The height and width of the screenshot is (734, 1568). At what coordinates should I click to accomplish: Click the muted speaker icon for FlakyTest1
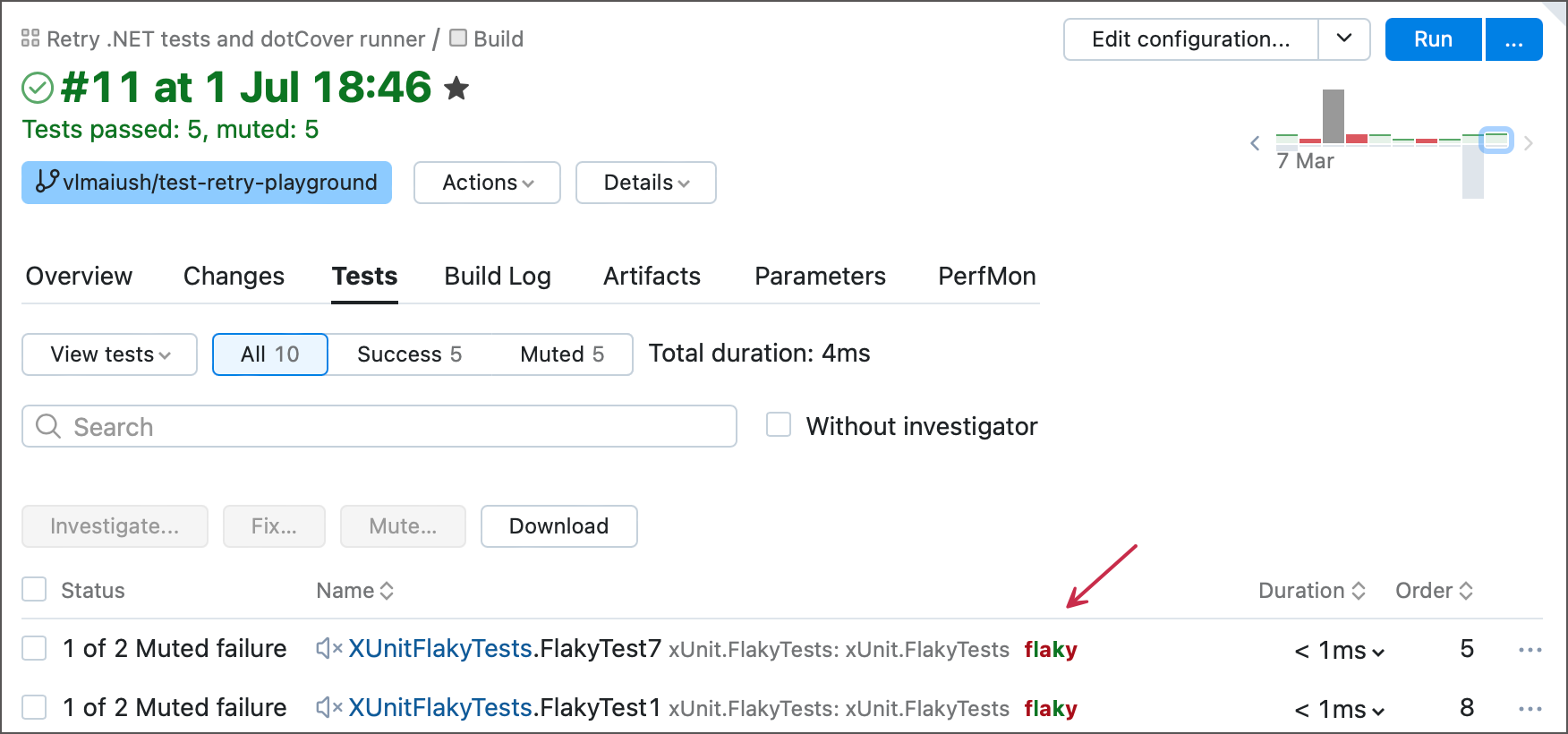click(328, 708)
